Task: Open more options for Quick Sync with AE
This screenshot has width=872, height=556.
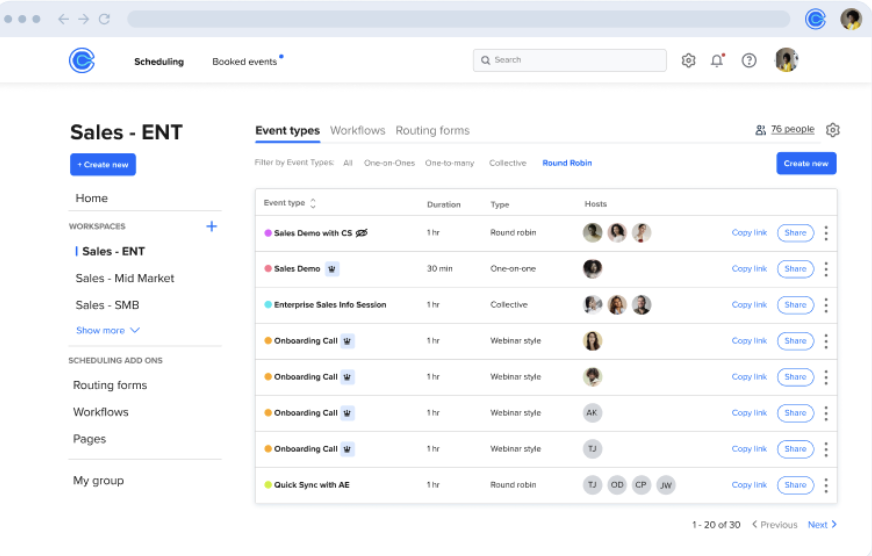Action: [826, 485]
